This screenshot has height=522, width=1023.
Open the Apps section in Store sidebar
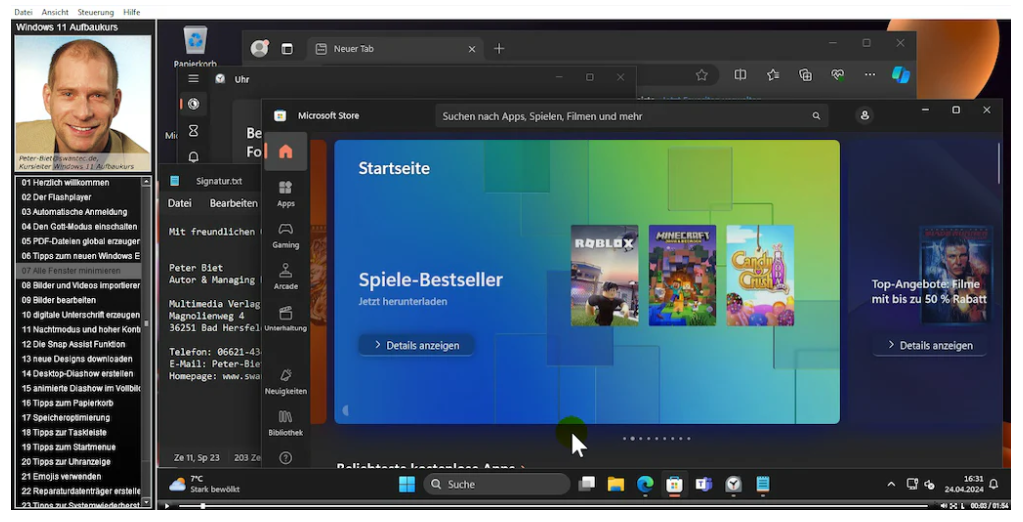(285, 193)
